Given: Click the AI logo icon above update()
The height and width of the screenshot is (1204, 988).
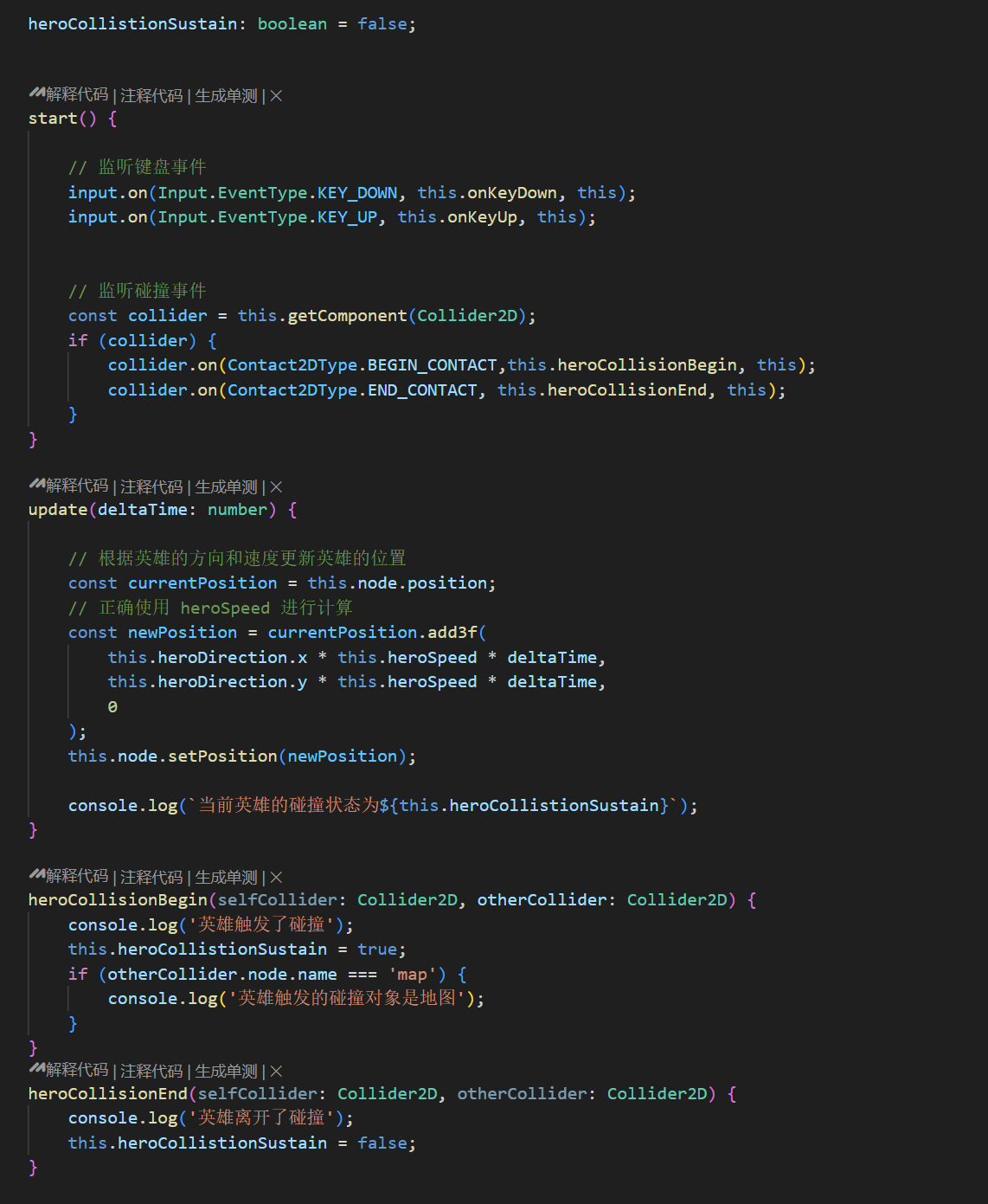Looking at the screenshot, I should [x=36, y=486].
